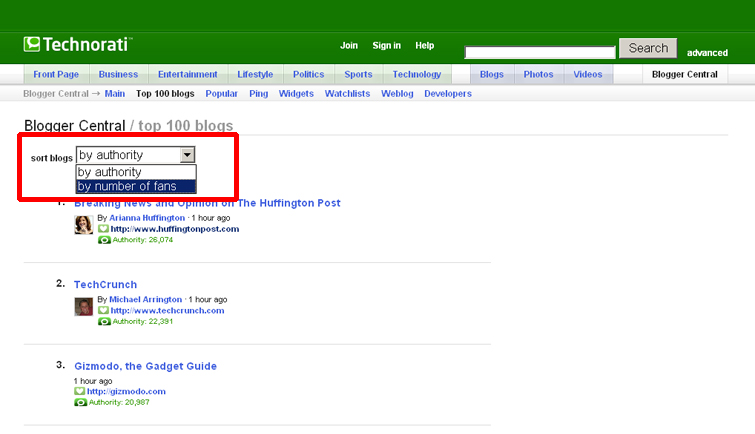Switch to the Entertainment tab

[x=188, y=74]
